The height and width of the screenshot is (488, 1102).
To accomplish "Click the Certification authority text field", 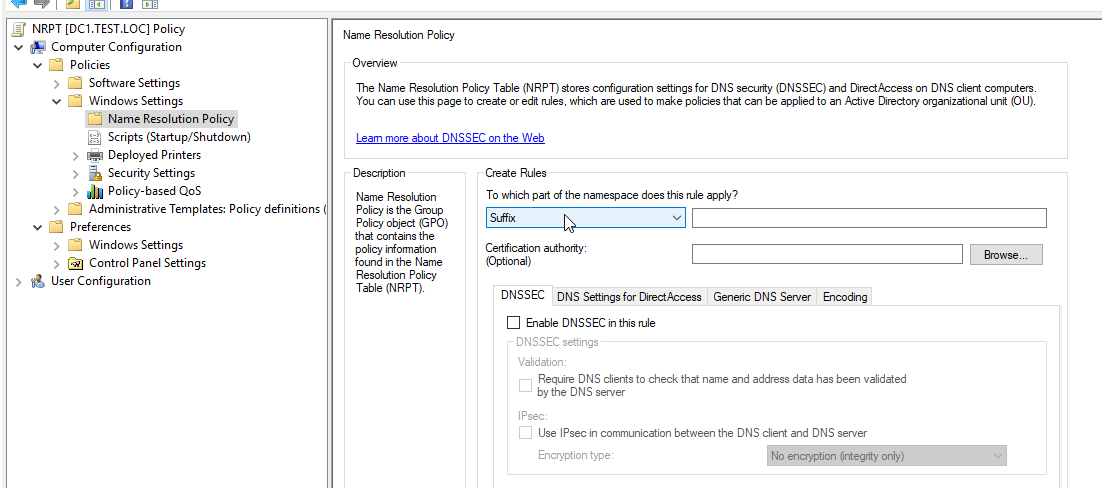I will point(826,254).
